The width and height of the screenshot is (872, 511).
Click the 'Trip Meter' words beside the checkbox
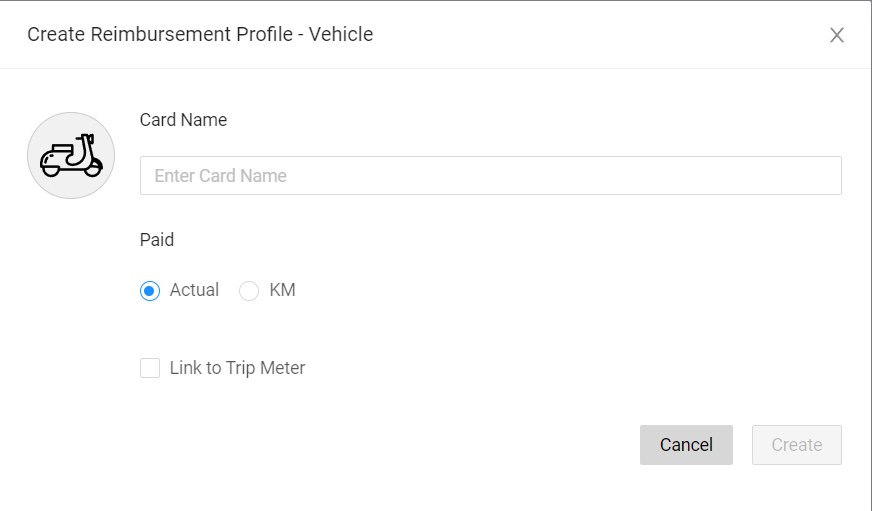coord(266,368)
